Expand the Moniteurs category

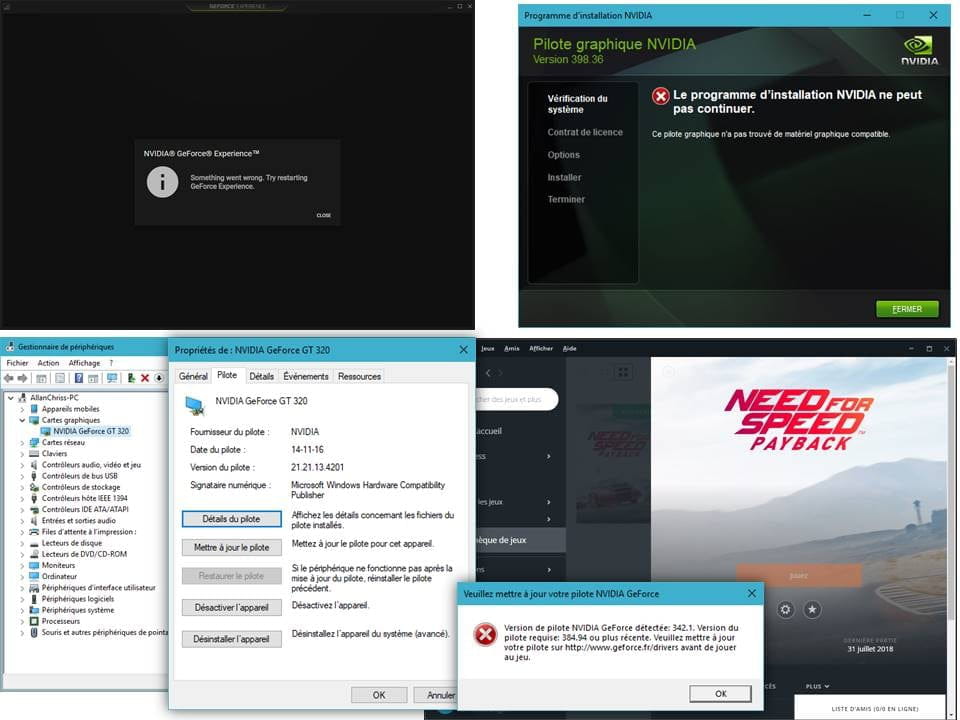(22, 566)
